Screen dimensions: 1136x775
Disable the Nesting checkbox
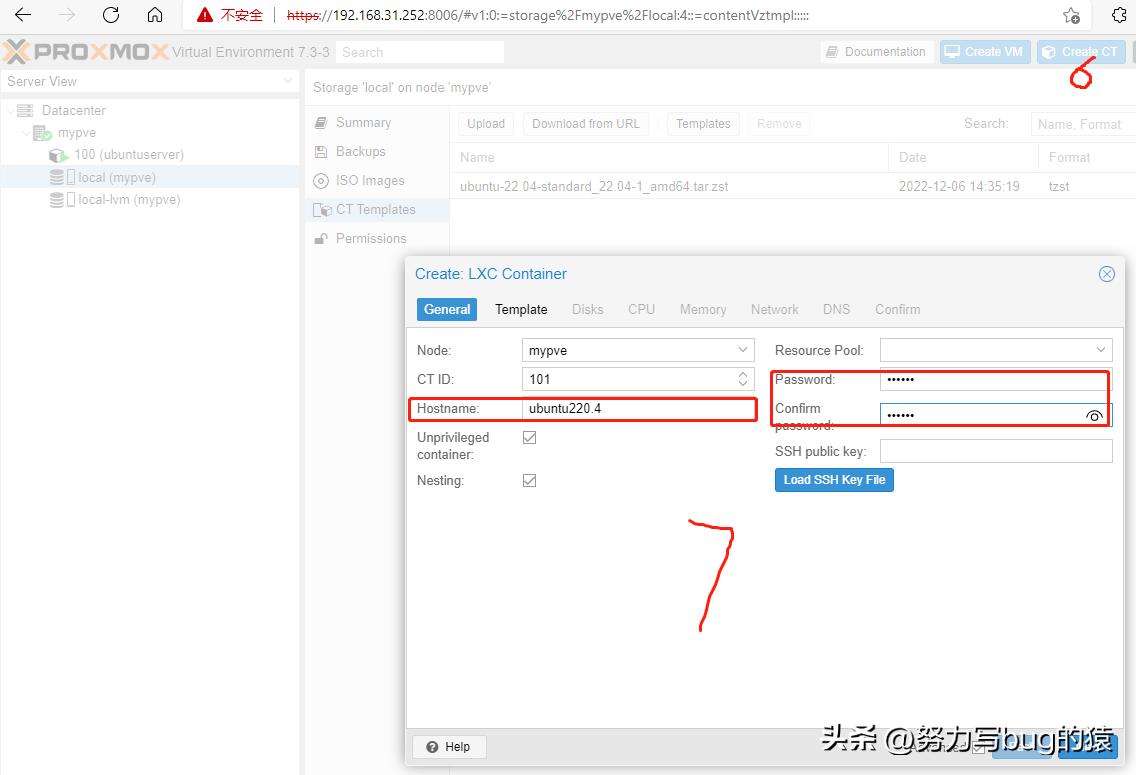coord(527,480)
